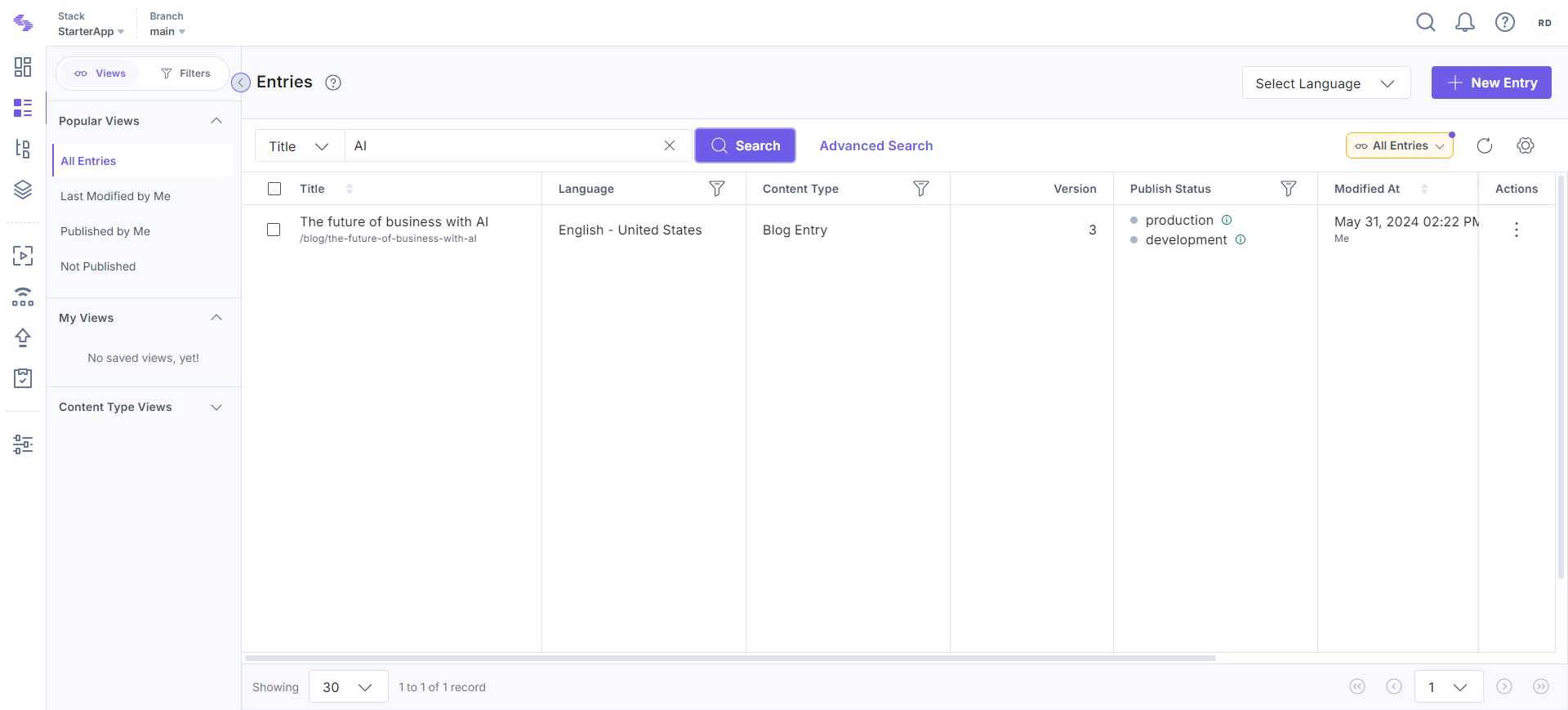
Task: Click the Entries help info icon
Action: [333, 83]
